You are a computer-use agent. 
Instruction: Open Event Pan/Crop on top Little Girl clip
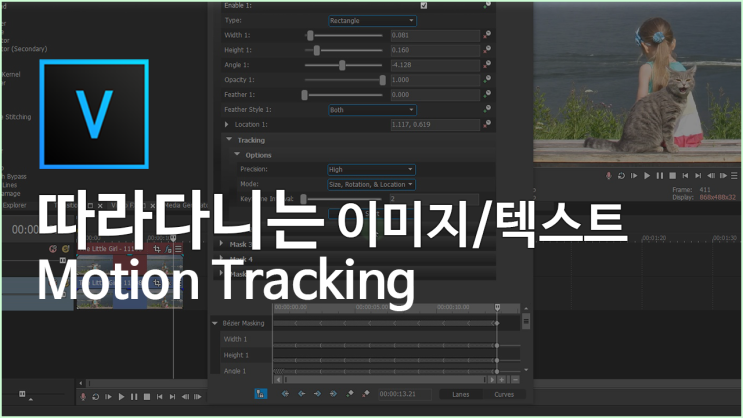157,249
